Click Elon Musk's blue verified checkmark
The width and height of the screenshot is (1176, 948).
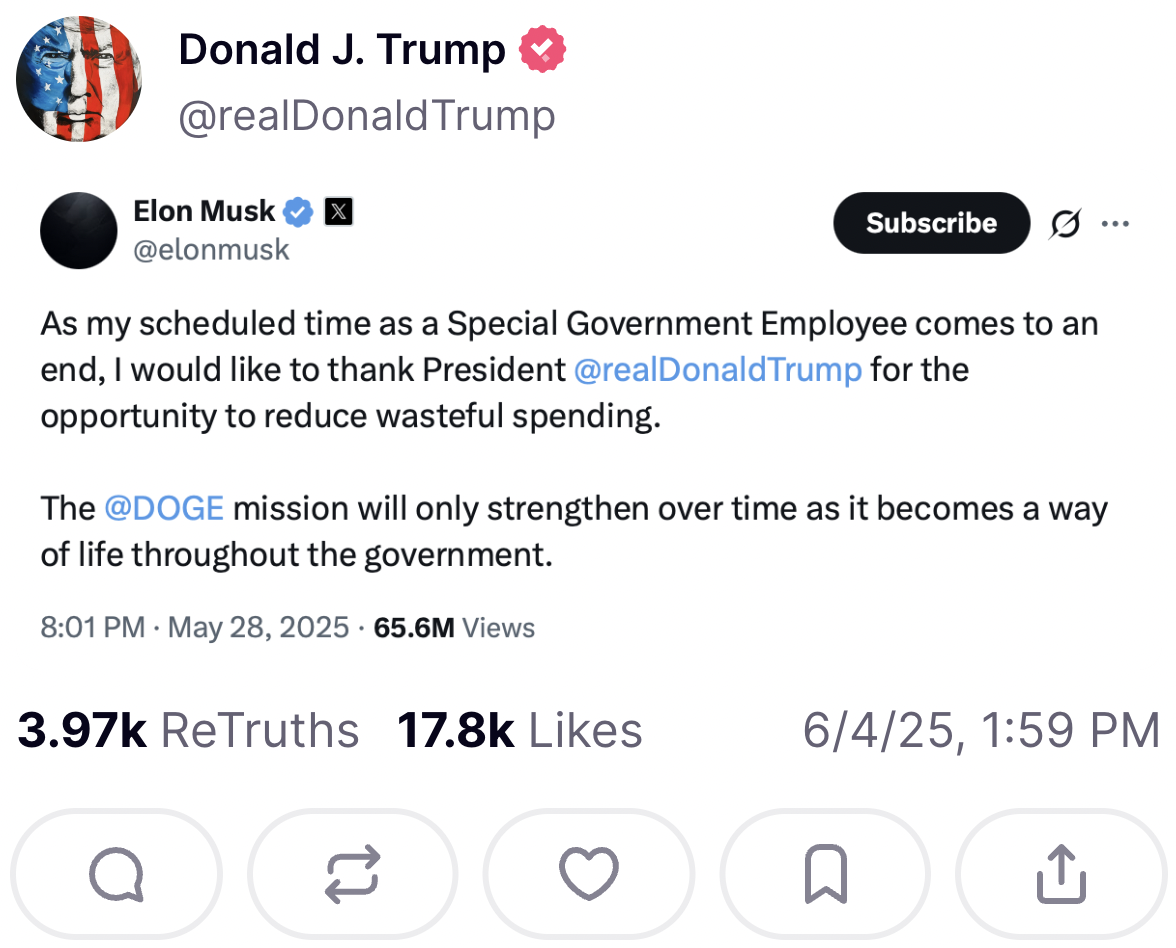point(298,211)
